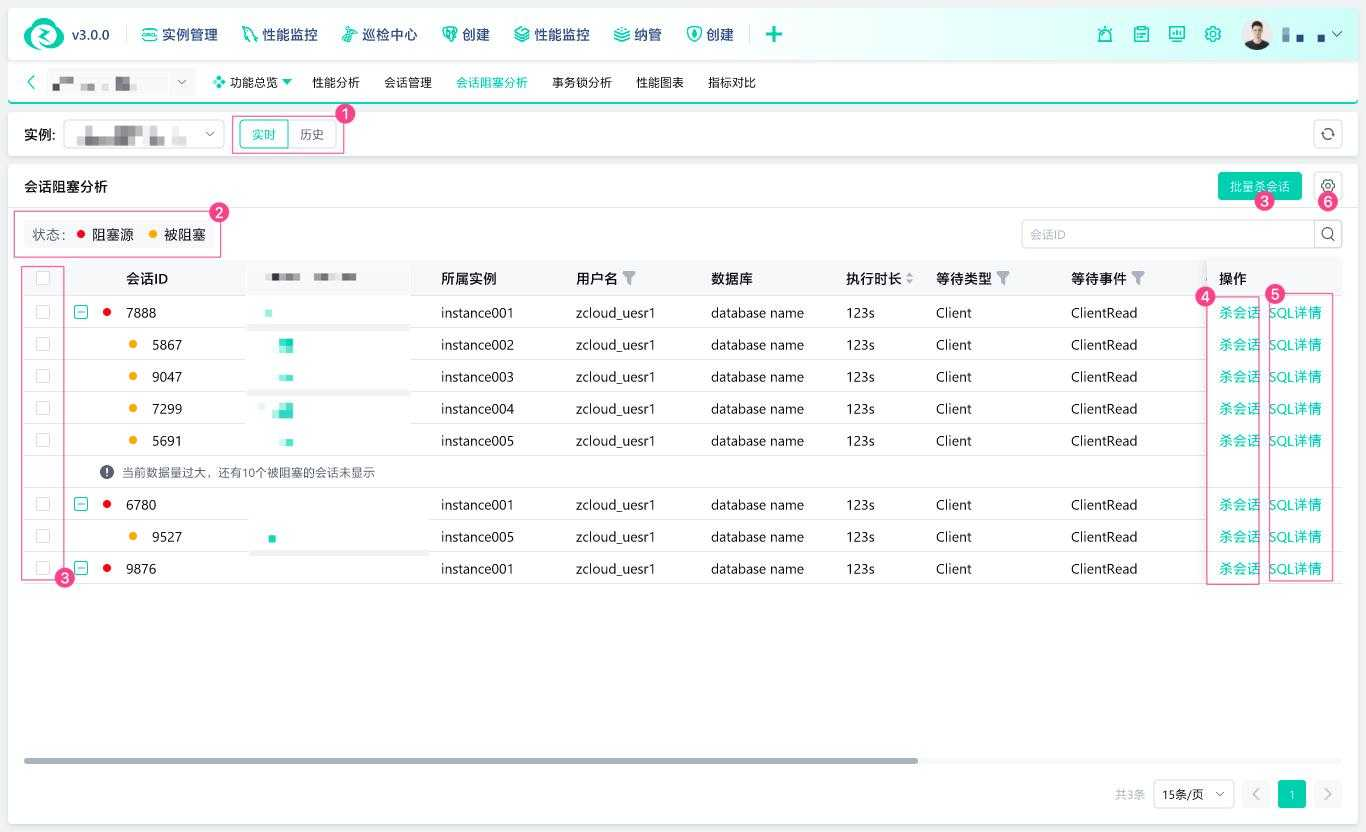The height and width of the screenshot is (832, 1366).
Task: Click the 批量杀会话 button
Action: tap(1260, 186)
